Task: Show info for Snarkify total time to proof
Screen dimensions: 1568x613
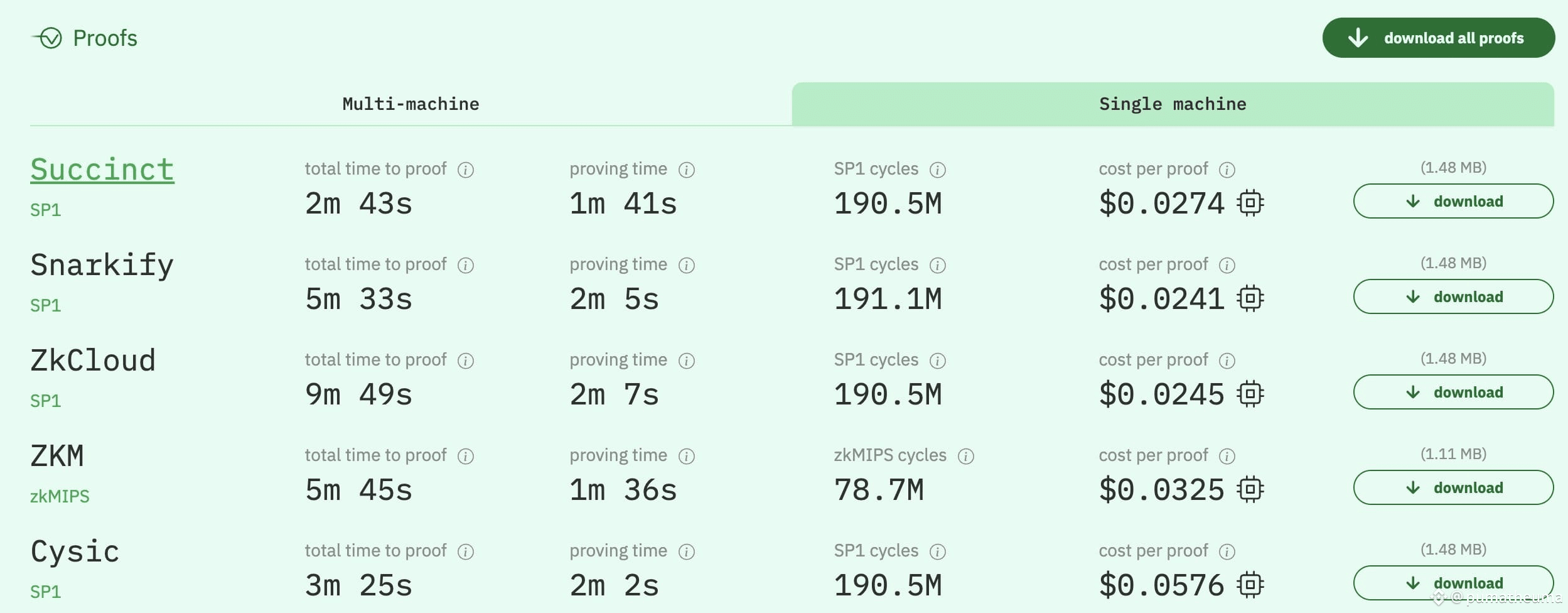Action: click(466, 265)
